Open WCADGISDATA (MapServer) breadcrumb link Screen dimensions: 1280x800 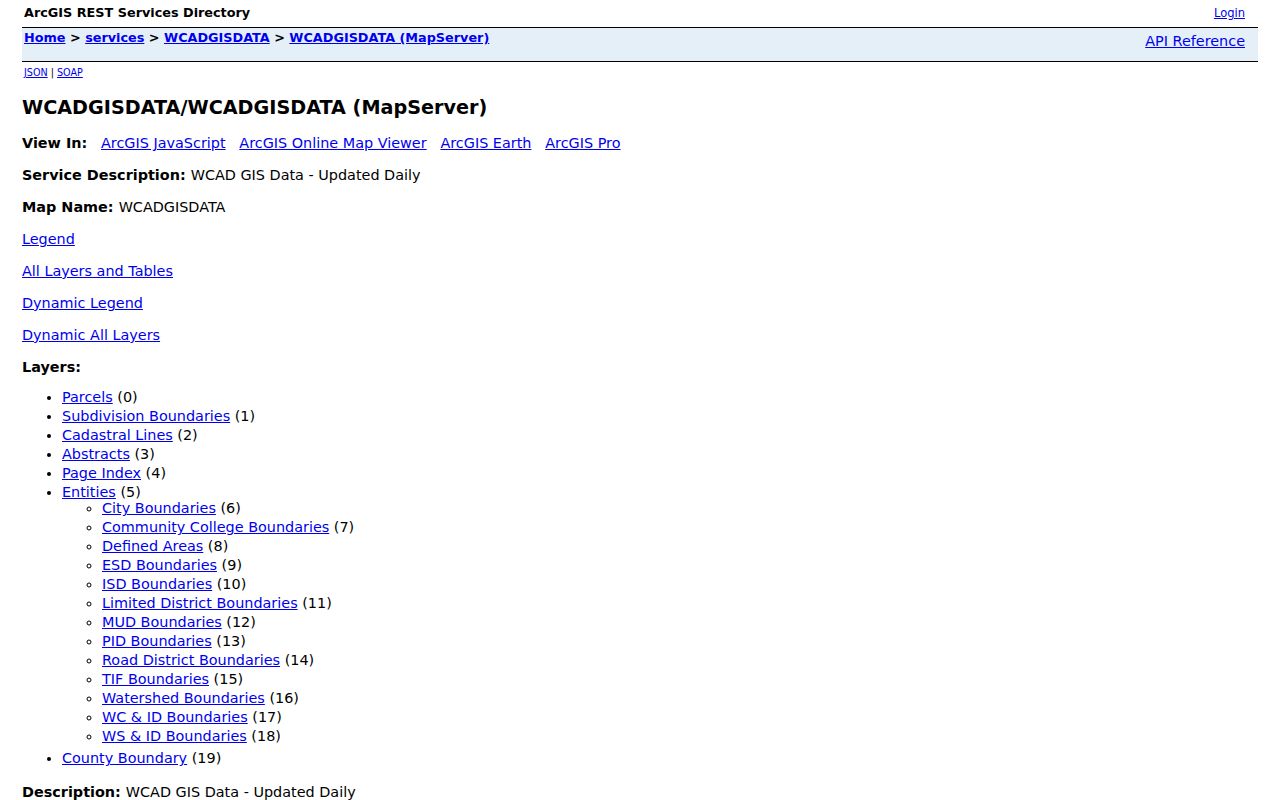(x=389, y=38)
